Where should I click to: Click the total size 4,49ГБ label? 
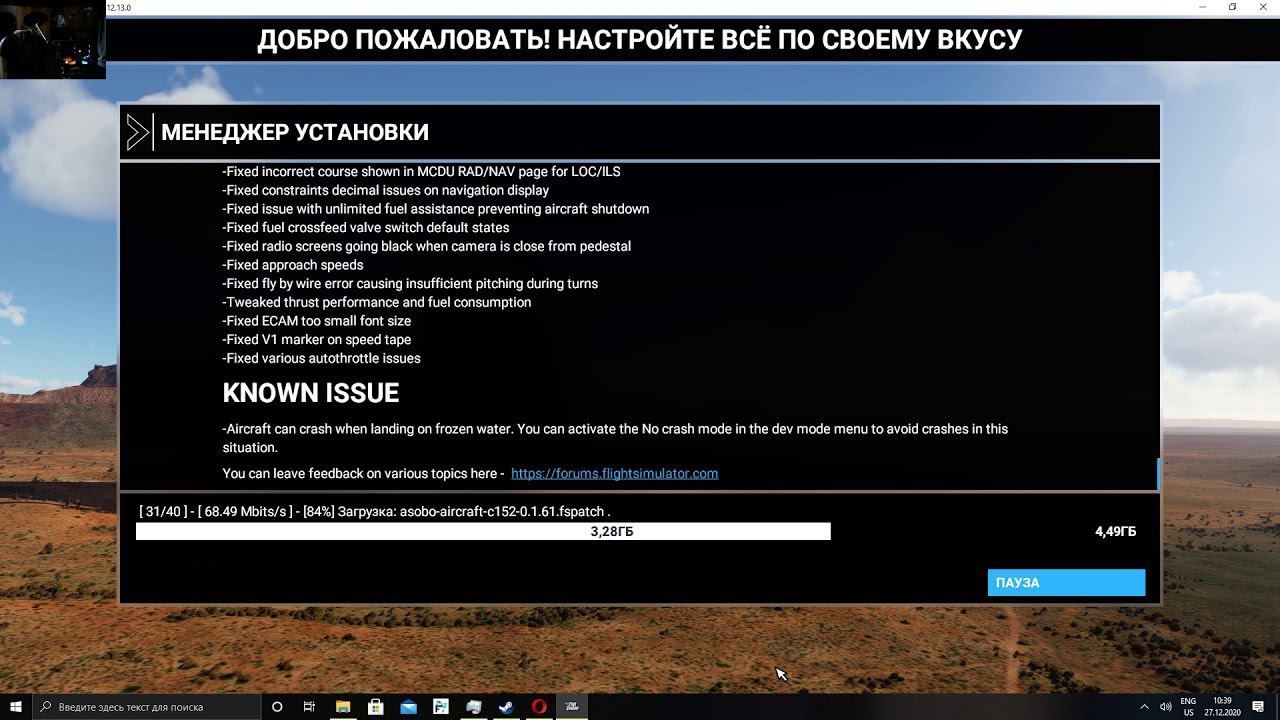pyautogui.click(x=1116, y=532)
